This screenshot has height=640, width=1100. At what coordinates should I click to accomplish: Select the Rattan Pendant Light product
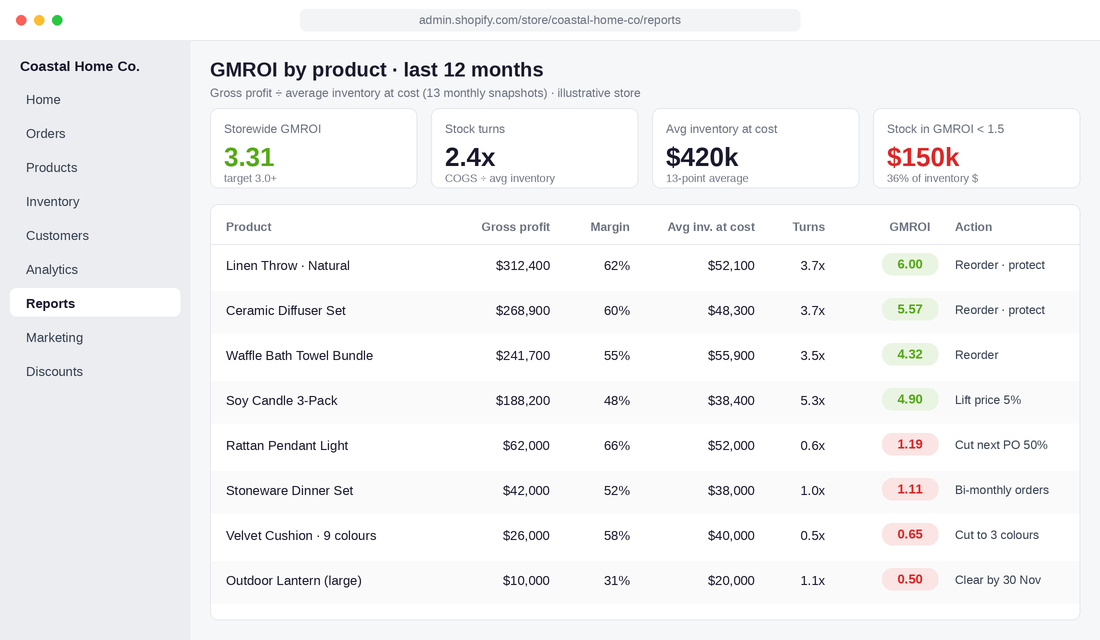click(287, 445)
